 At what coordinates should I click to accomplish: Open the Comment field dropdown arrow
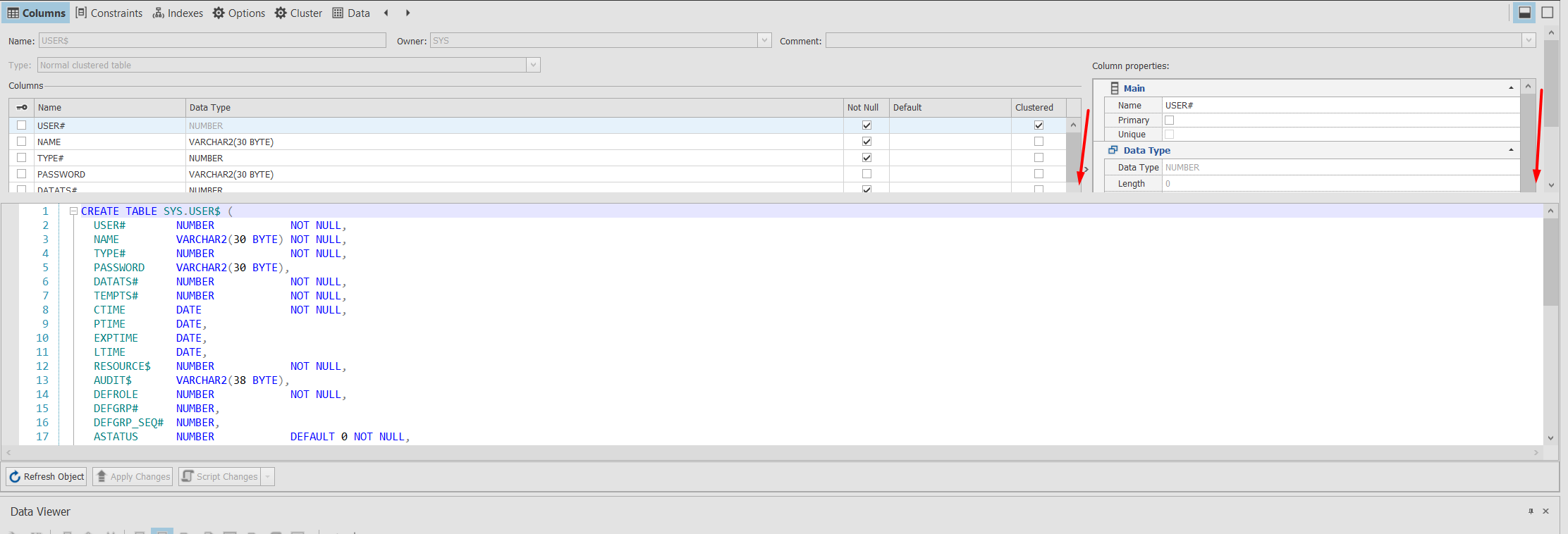point(1529,41)
